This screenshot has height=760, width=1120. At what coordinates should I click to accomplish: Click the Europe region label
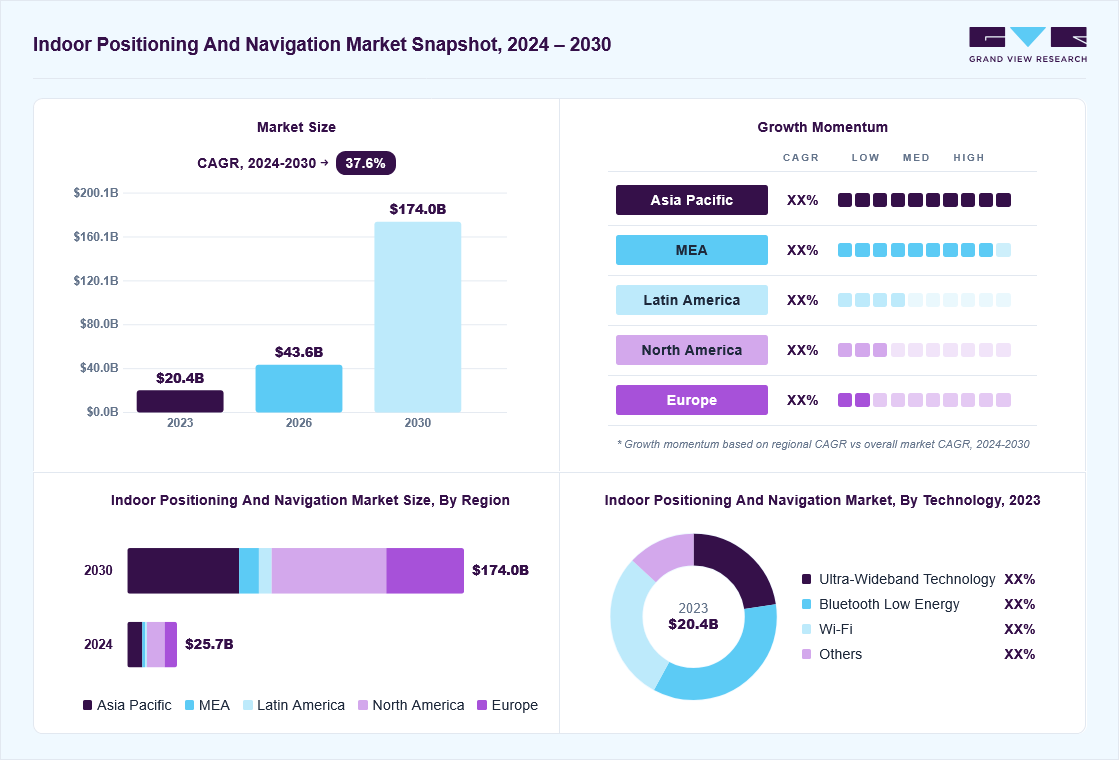coord(691,400)
